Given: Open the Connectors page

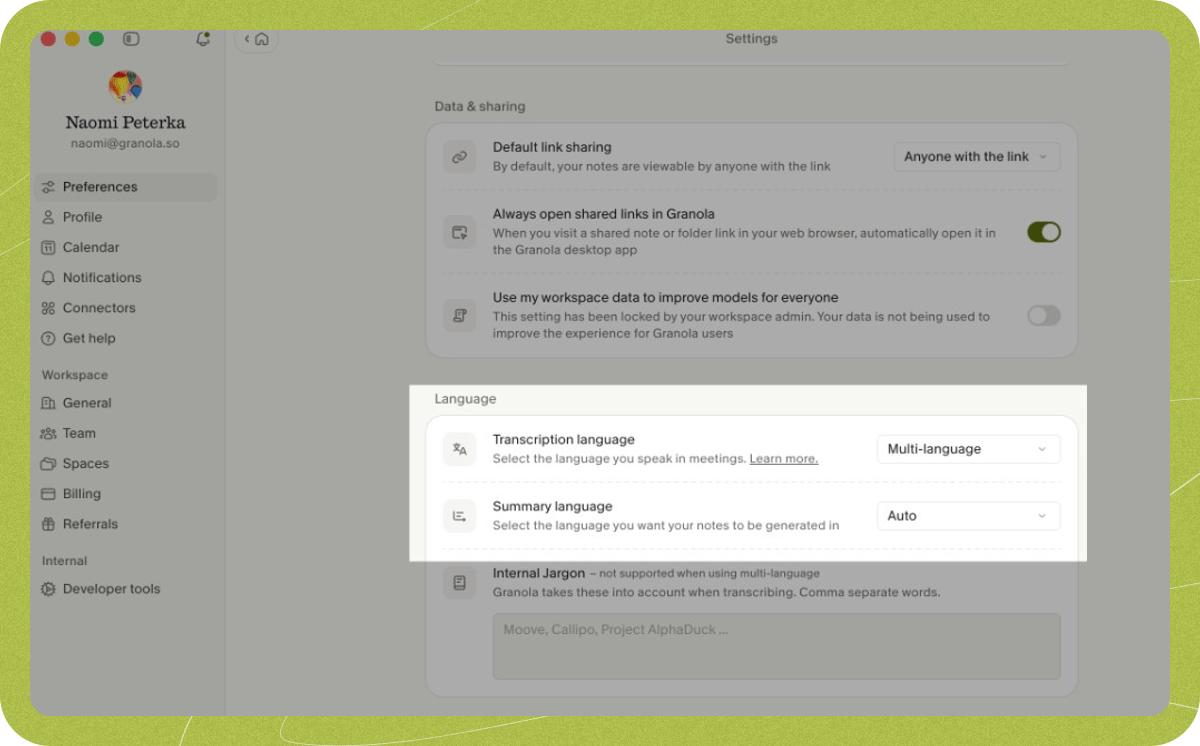Looking at the screenshot, I should point(126,308).
